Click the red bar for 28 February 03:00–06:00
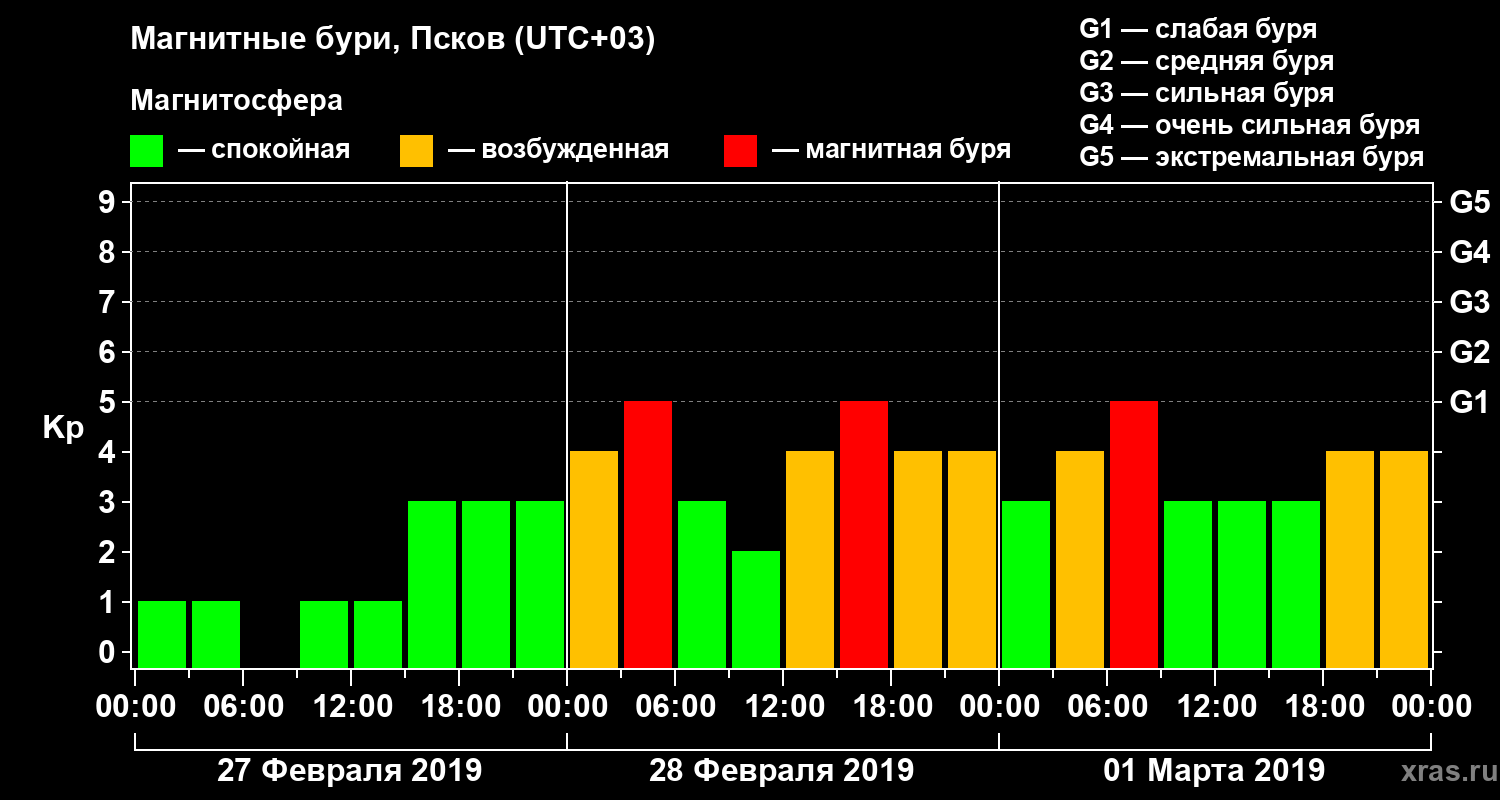This screenshot has height=800, width=1500. coord(648,535)
